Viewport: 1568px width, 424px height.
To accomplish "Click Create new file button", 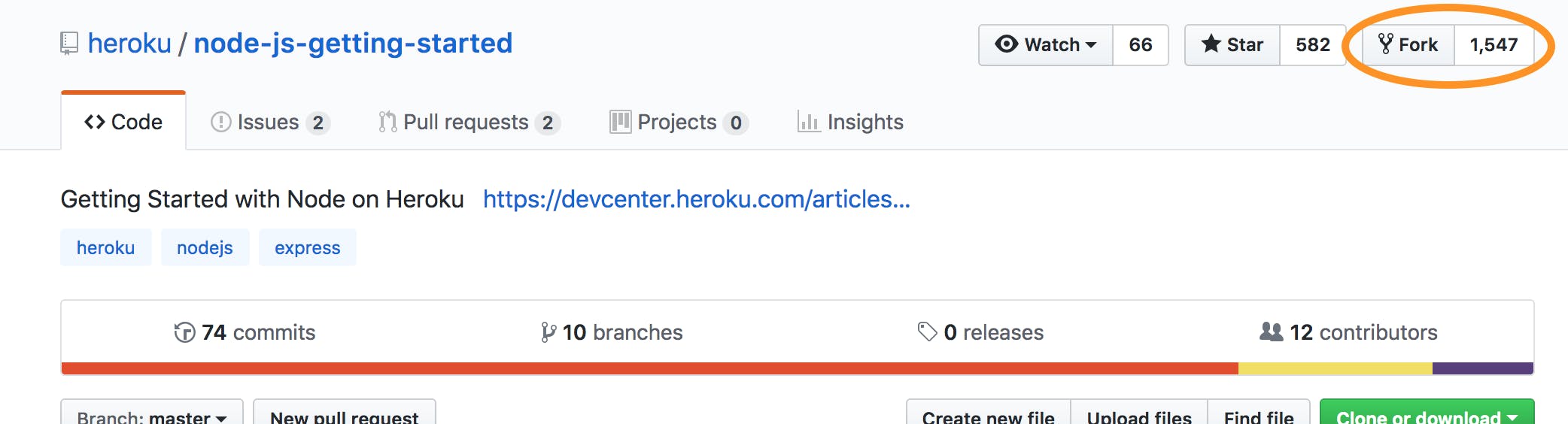I will tap(989, 412).
